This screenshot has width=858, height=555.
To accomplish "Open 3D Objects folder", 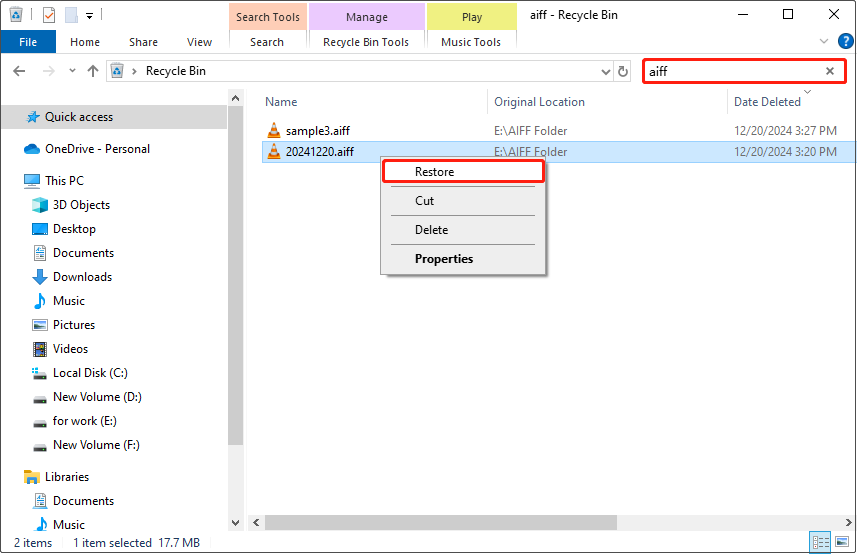I will (x=81, y=205).
